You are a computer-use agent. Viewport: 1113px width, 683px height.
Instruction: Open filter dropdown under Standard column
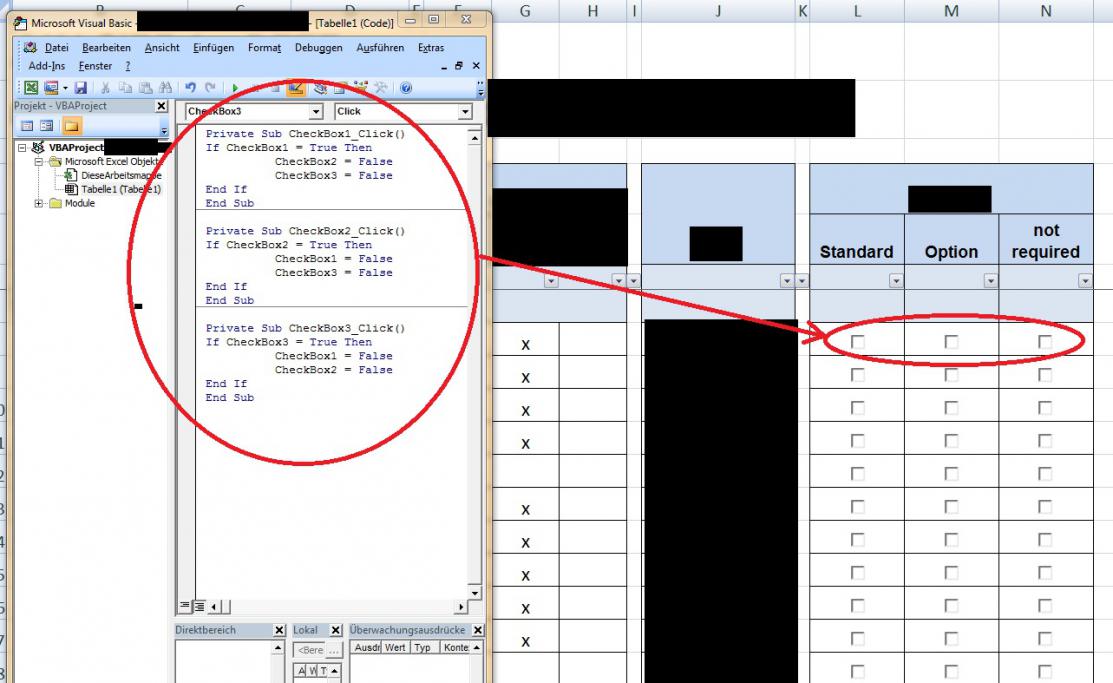click(x=895, y=282)
